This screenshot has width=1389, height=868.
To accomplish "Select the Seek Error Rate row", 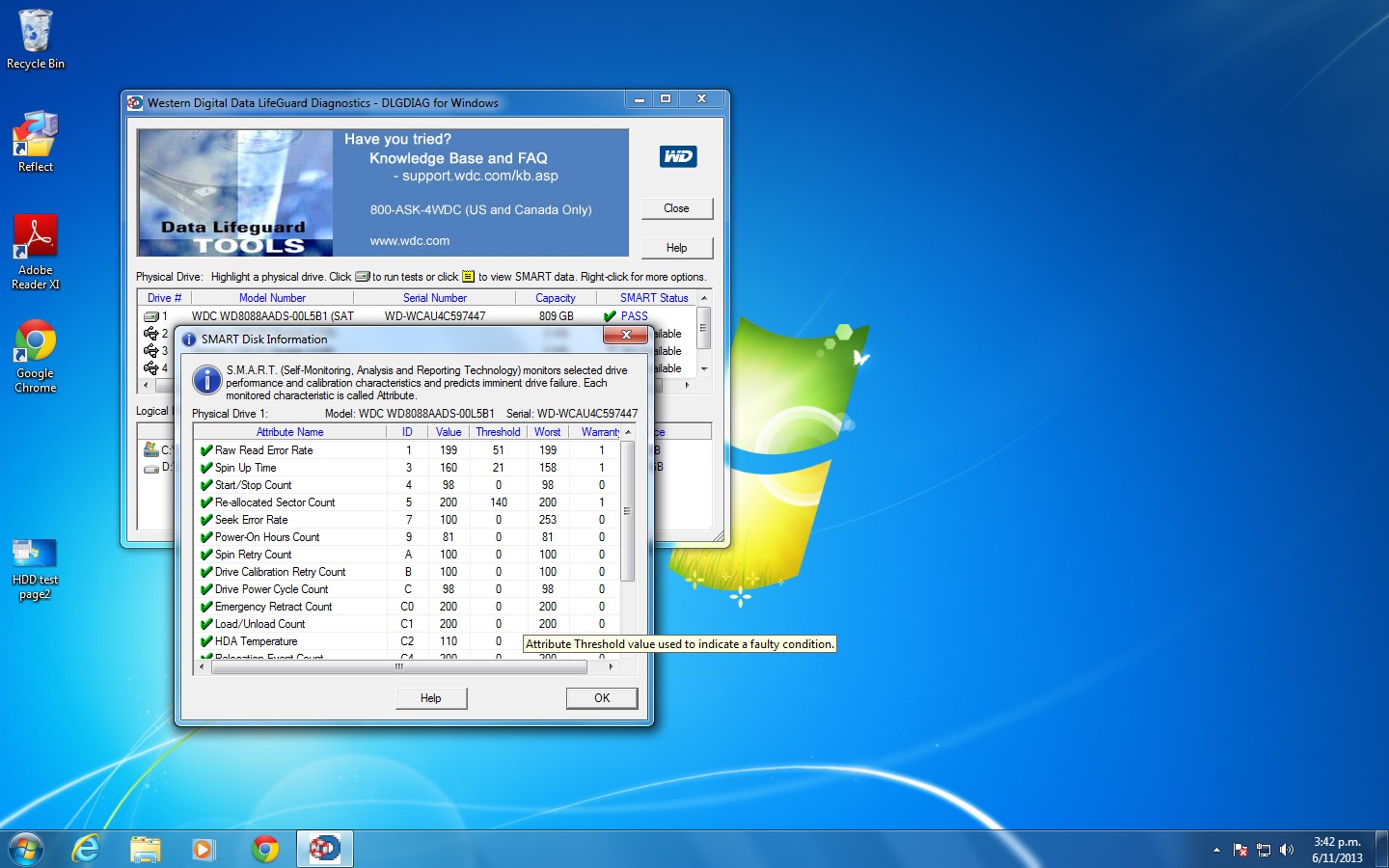I will tap(407, 520).
